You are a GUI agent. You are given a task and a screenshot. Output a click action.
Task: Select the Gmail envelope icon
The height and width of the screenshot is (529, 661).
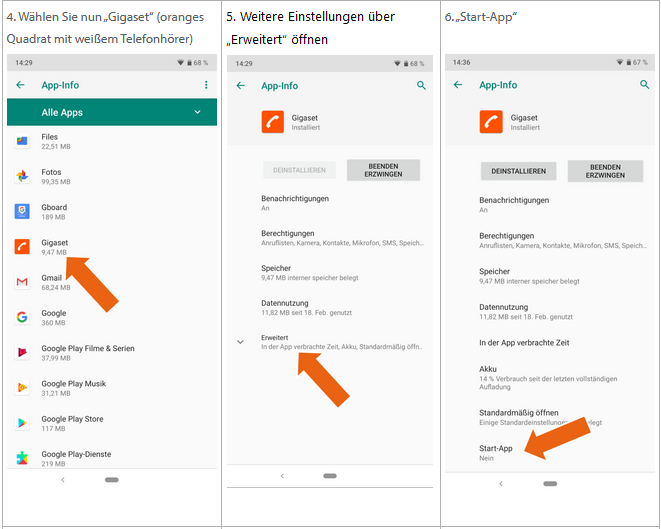(x=22, y=282)
